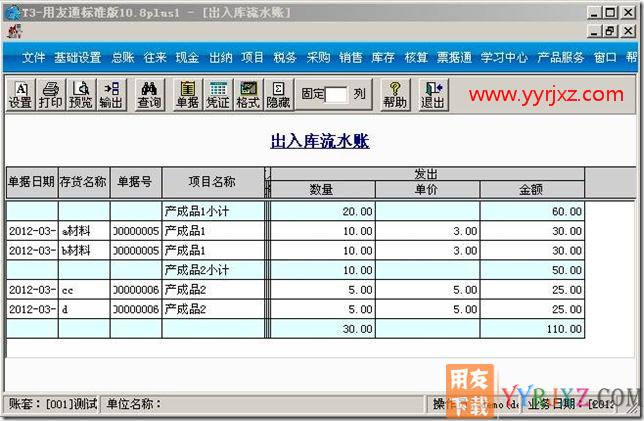Click the 单据日期 column header
644x421 pixels.
pyautogui.click(x=32, y=182)
